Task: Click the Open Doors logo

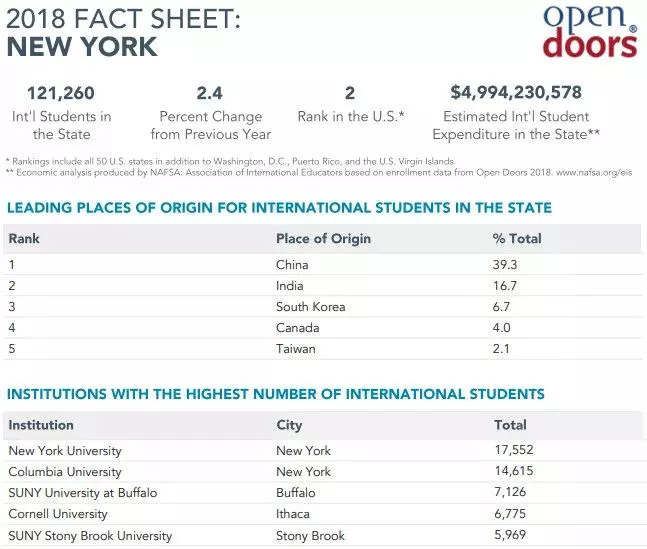Action: click(x=590, y=31)
